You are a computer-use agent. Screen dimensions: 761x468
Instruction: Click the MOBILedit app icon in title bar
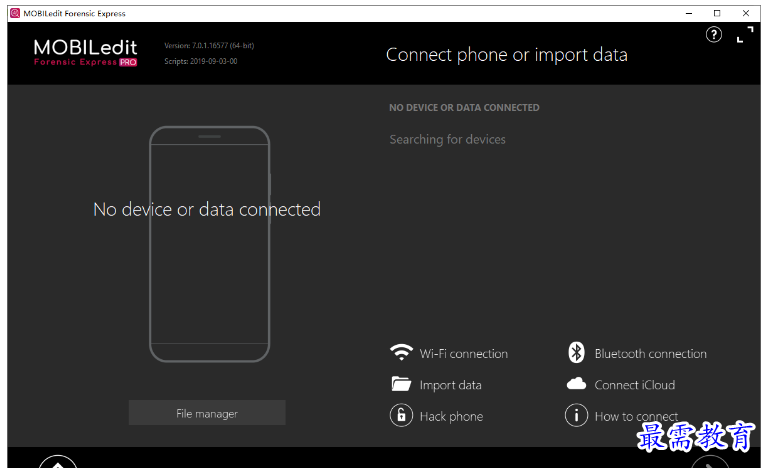coord(15,13)
